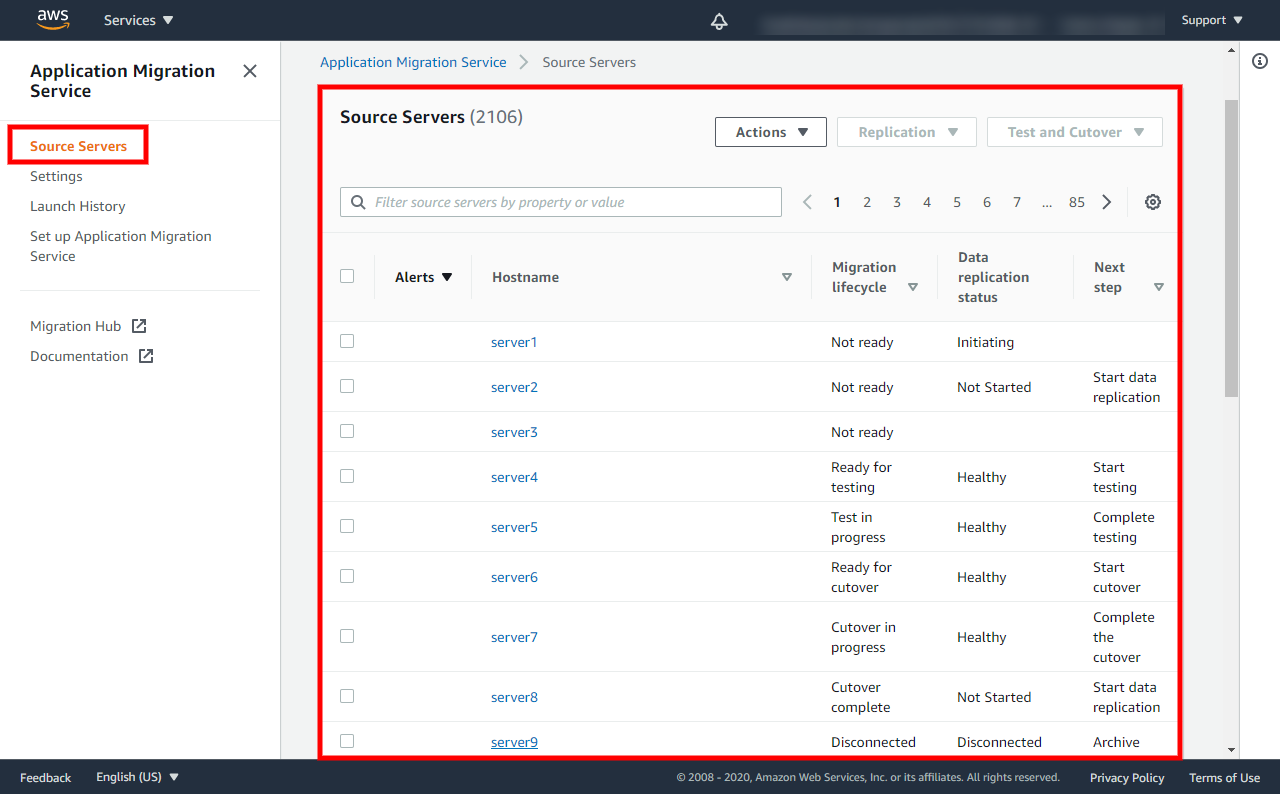Open the Documentation external link

[x=92, y=356]
